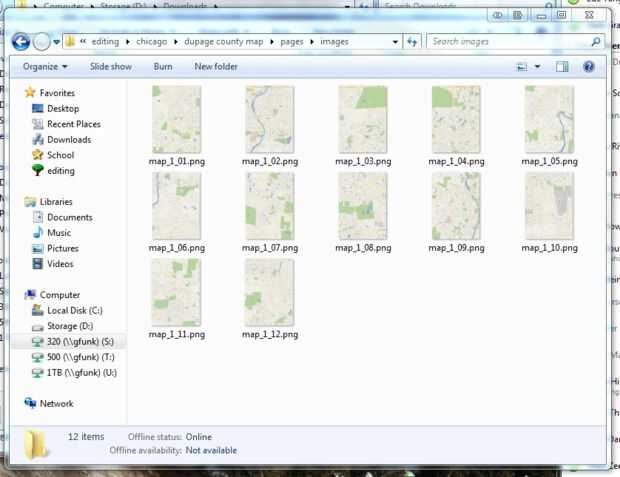Open the Music library

click(52, 233)
